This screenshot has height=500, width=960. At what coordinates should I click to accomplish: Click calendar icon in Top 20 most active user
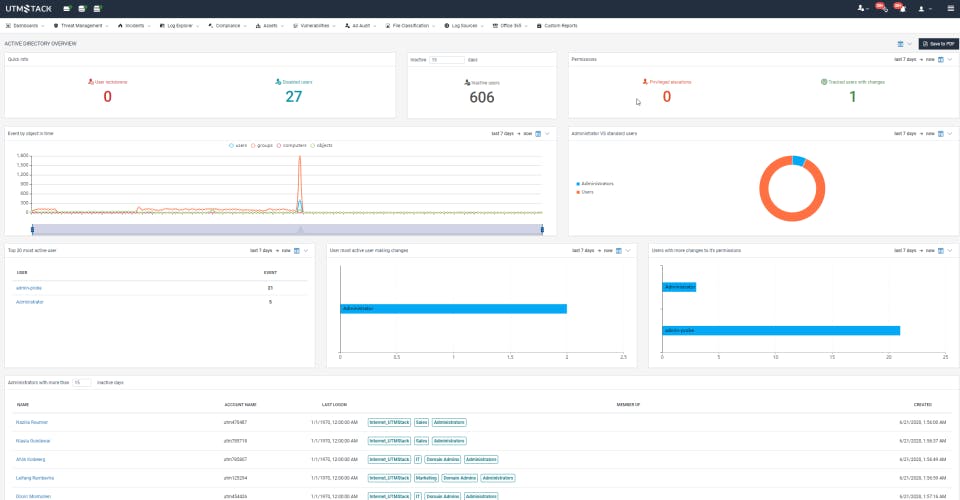[297, 250]
